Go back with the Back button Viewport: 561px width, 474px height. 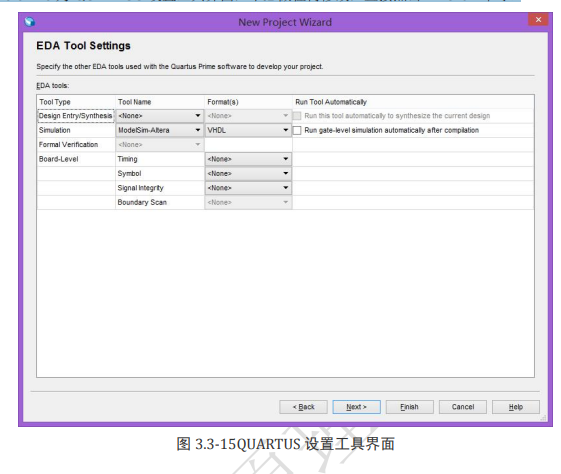tap(303, 407)
